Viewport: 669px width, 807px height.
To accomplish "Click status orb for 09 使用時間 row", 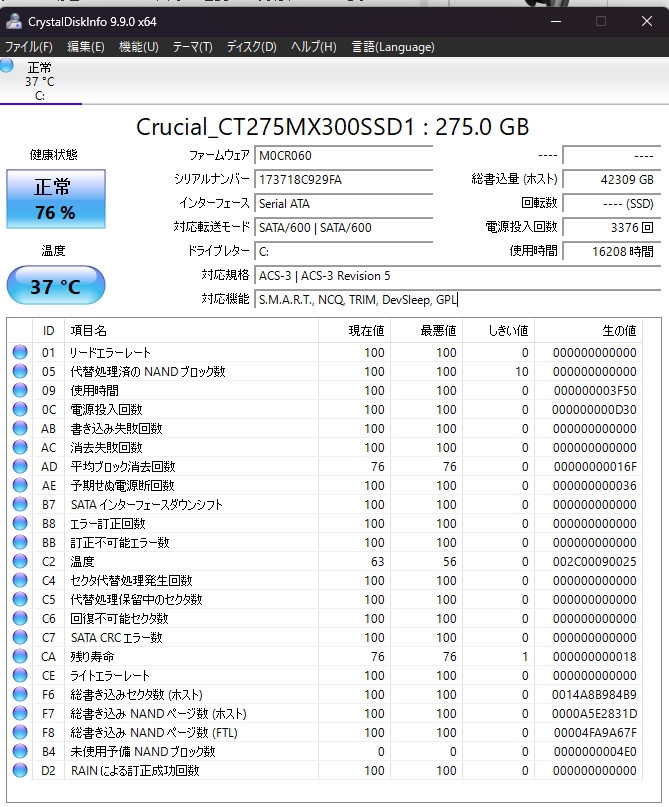I will point(20,390).
